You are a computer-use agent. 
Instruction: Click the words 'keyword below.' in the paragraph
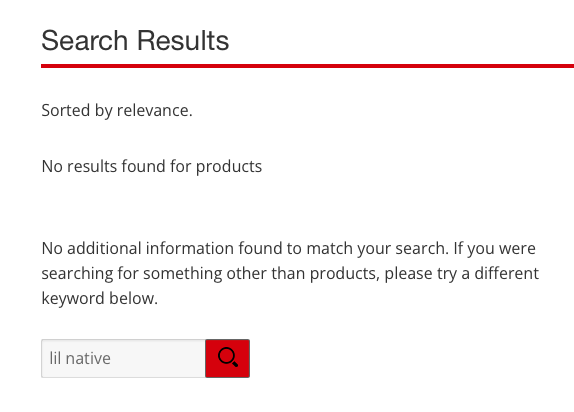click(100, 298)
